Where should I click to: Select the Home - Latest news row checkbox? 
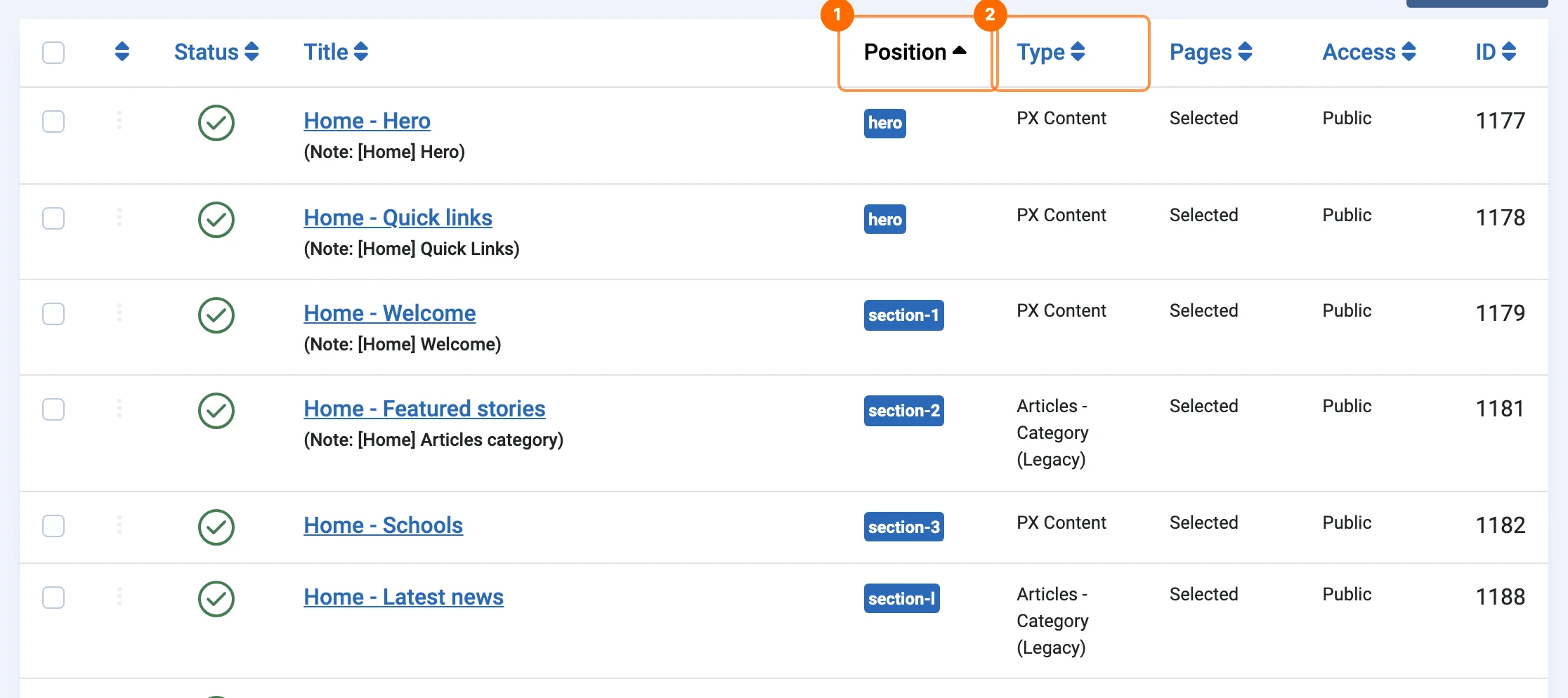(53, 598)
